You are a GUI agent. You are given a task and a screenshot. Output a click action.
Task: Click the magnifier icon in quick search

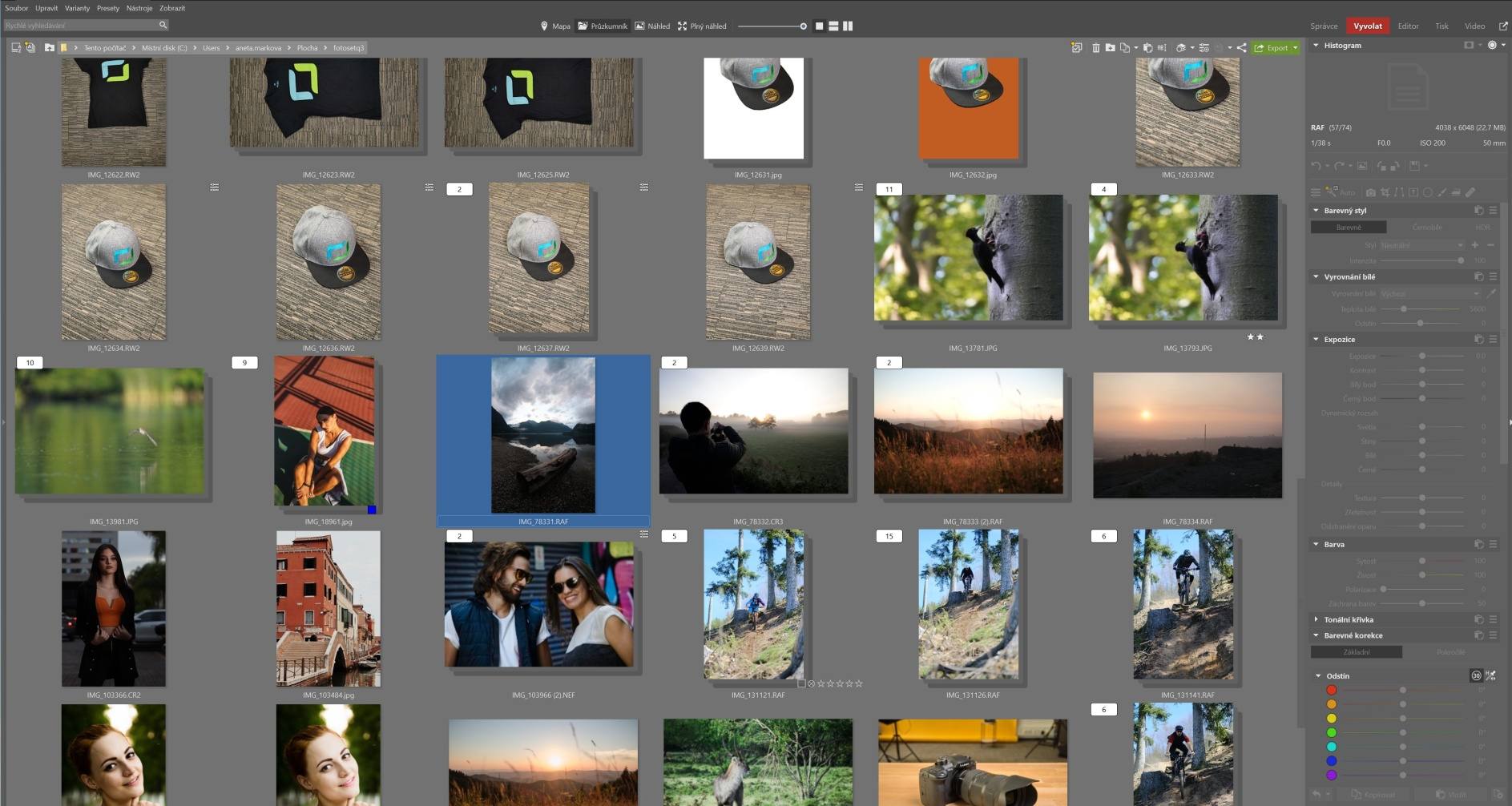[x=163, y=26]
